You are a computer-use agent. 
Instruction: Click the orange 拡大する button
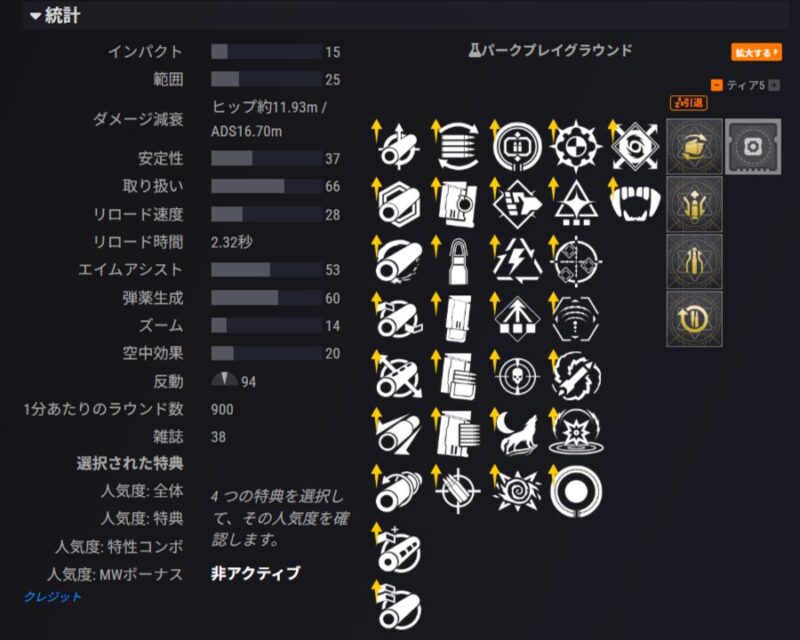(756, 52)
